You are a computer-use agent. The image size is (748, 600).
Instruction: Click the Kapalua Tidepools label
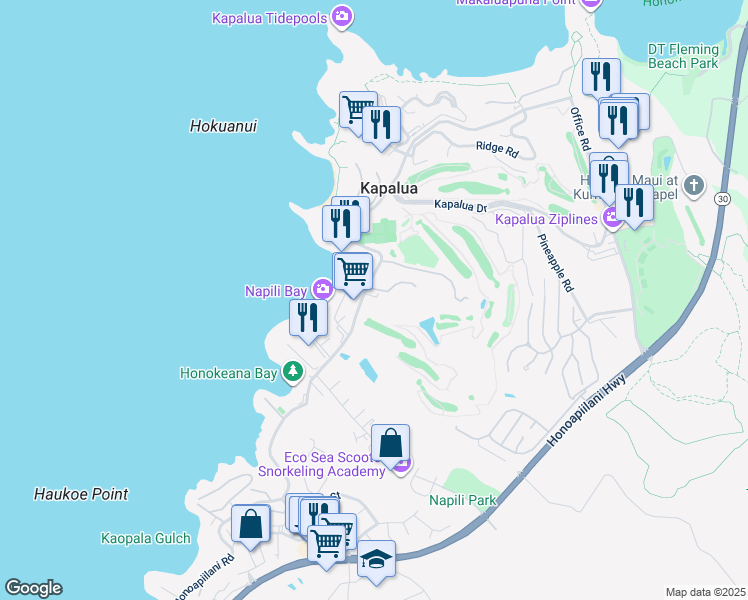pyautogui.click(x=270, y=18)
